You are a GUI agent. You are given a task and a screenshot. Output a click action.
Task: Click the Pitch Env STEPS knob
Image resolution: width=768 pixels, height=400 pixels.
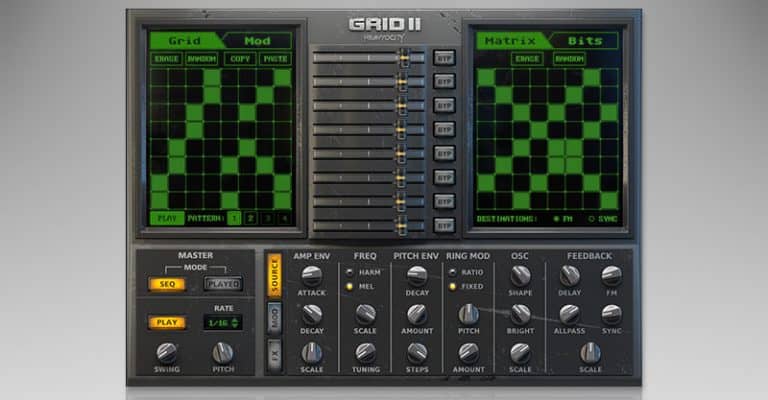coord(417,353)
